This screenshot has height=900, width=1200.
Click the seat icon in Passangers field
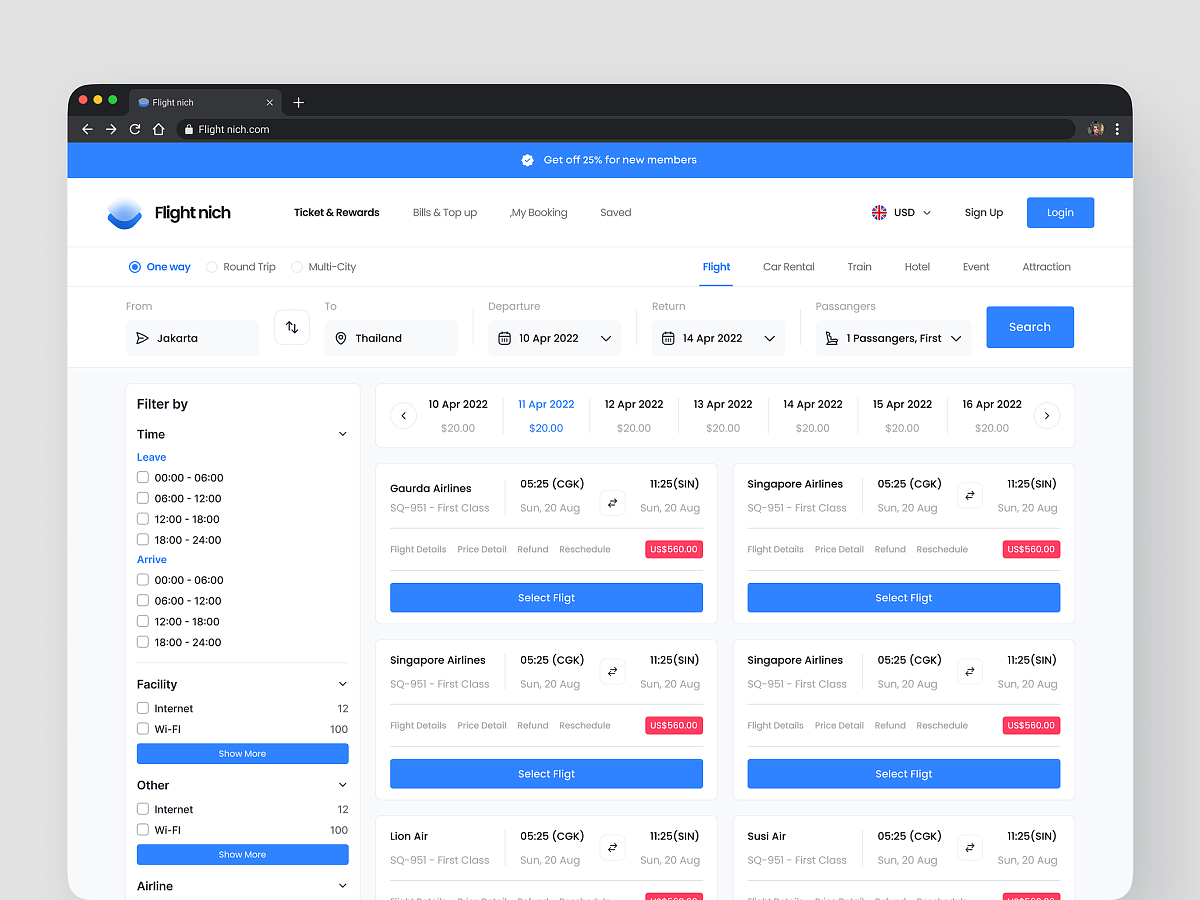(832, 338)
